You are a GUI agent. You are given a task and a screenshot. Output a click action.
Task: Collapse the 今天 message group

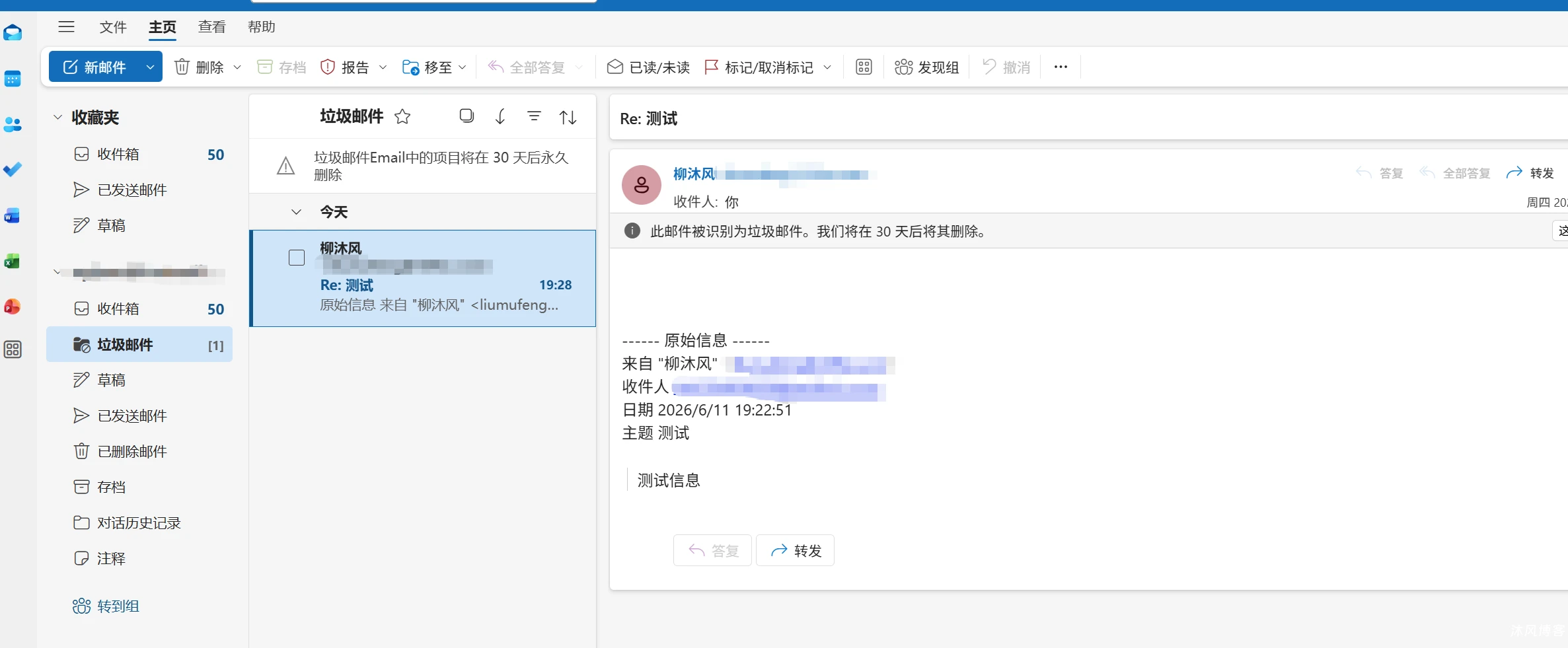[x=296, y=212]
